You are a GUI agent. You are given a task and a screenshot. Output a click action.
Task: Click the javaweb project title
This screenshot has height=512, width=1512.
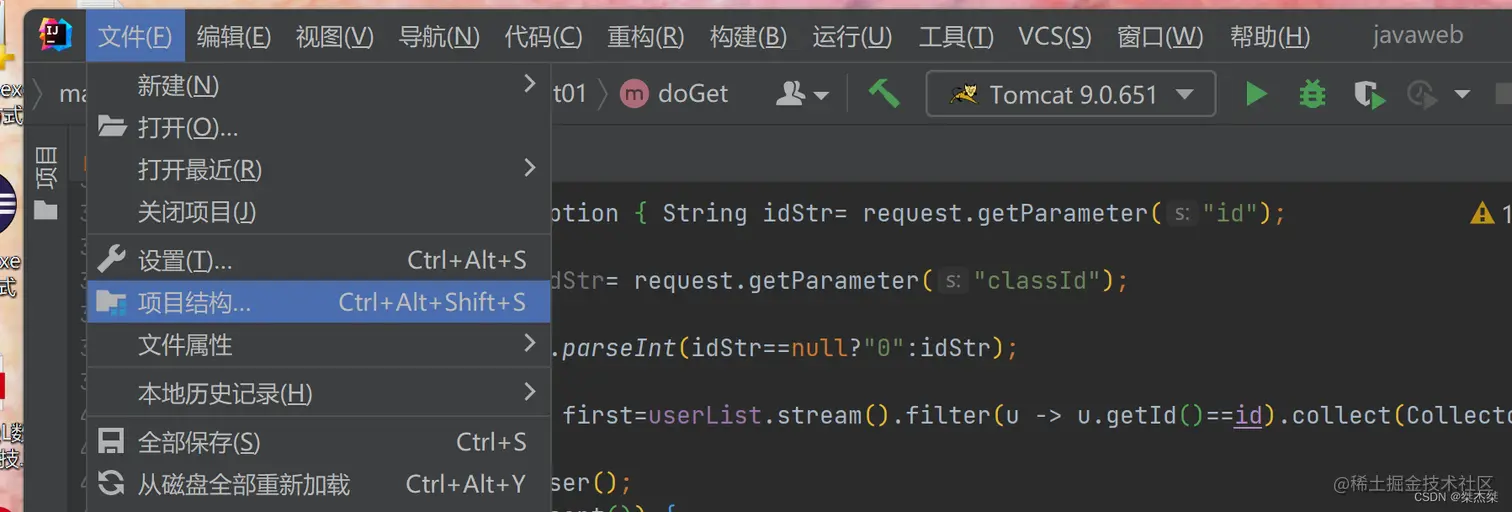1417,35
